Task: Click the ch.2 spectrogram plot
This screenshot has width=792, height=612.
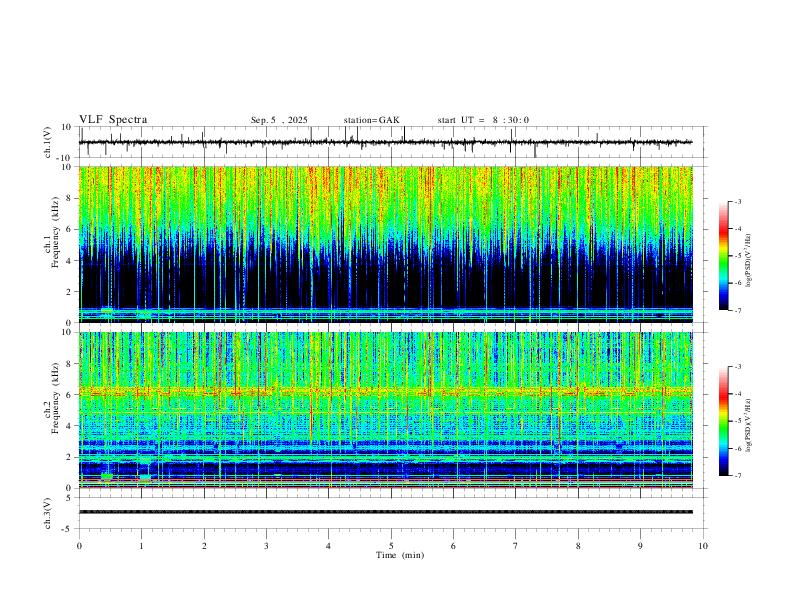Action: [x=386, y=410]
